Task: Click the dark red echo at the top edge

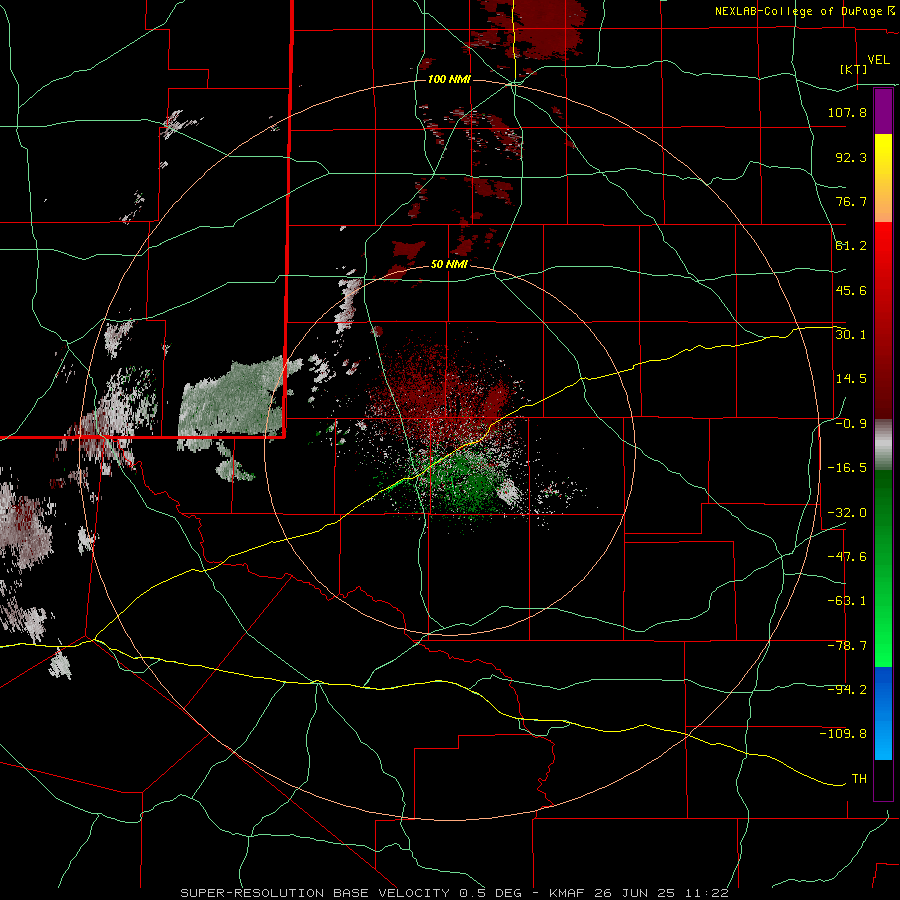Action: click(545, 29)
